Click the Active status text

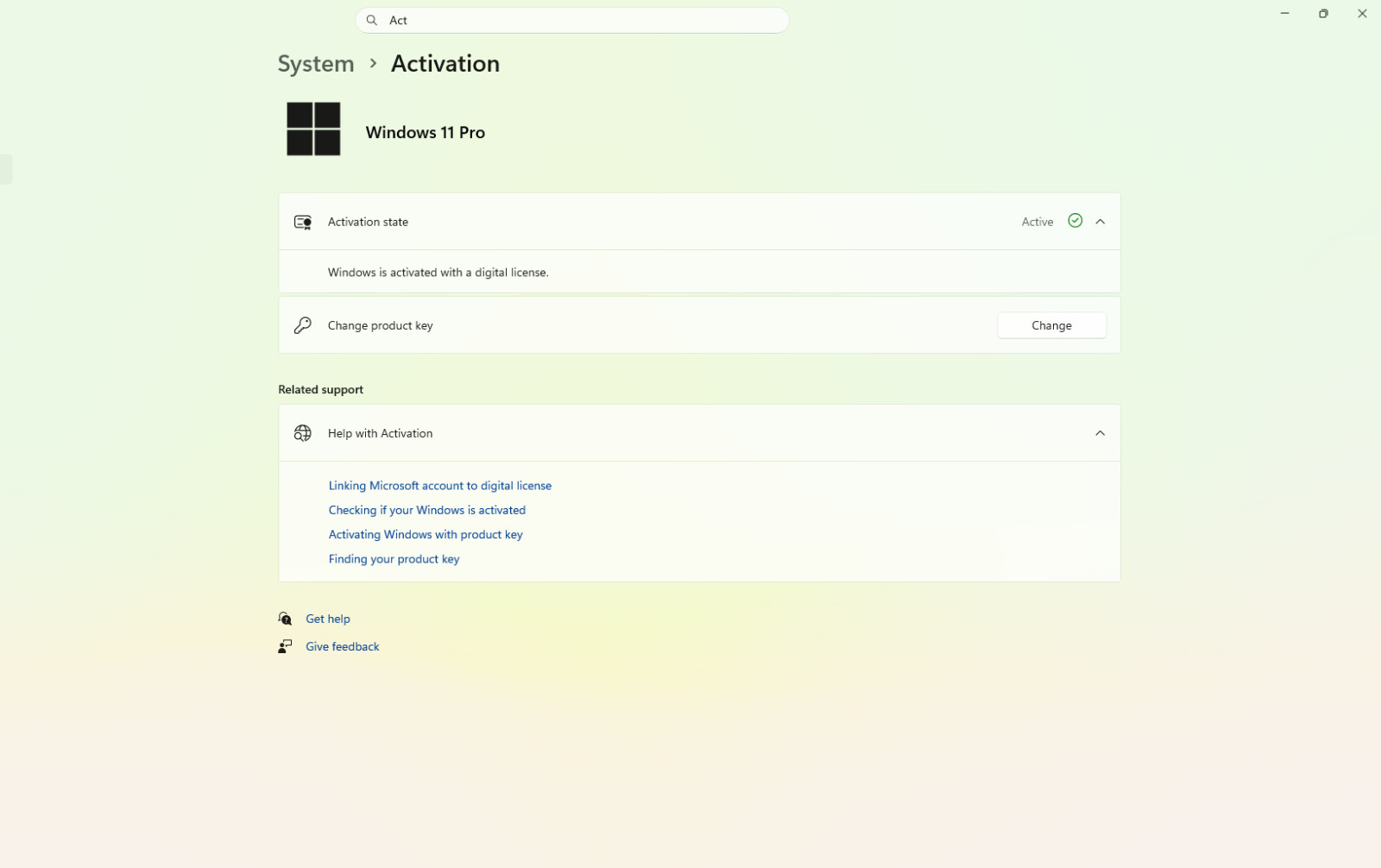1037,222
